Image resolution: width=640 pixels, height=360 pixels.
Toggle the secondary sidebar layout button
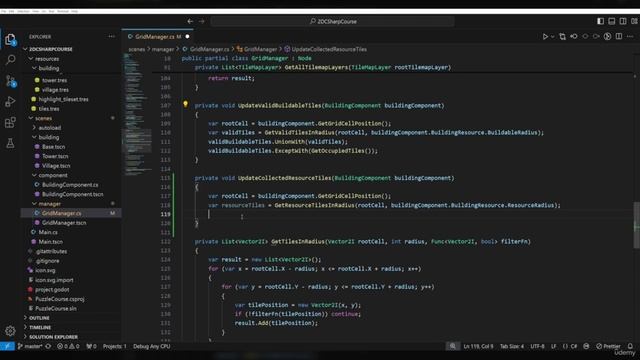click(x=623, y=21)
